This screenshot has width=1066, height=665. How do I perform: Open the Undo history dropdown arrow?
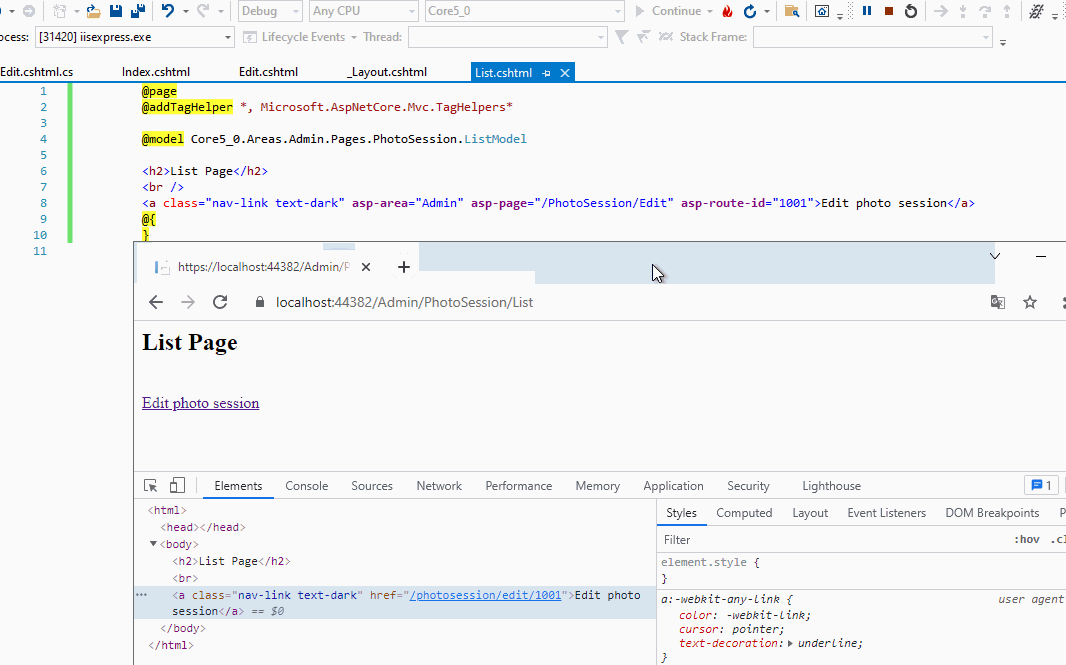[x=186, y=11]
